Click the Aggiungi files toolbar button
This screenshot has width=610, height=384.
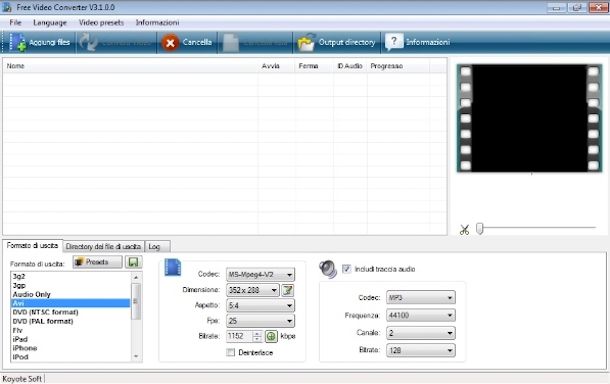click(x=40, y=42)
